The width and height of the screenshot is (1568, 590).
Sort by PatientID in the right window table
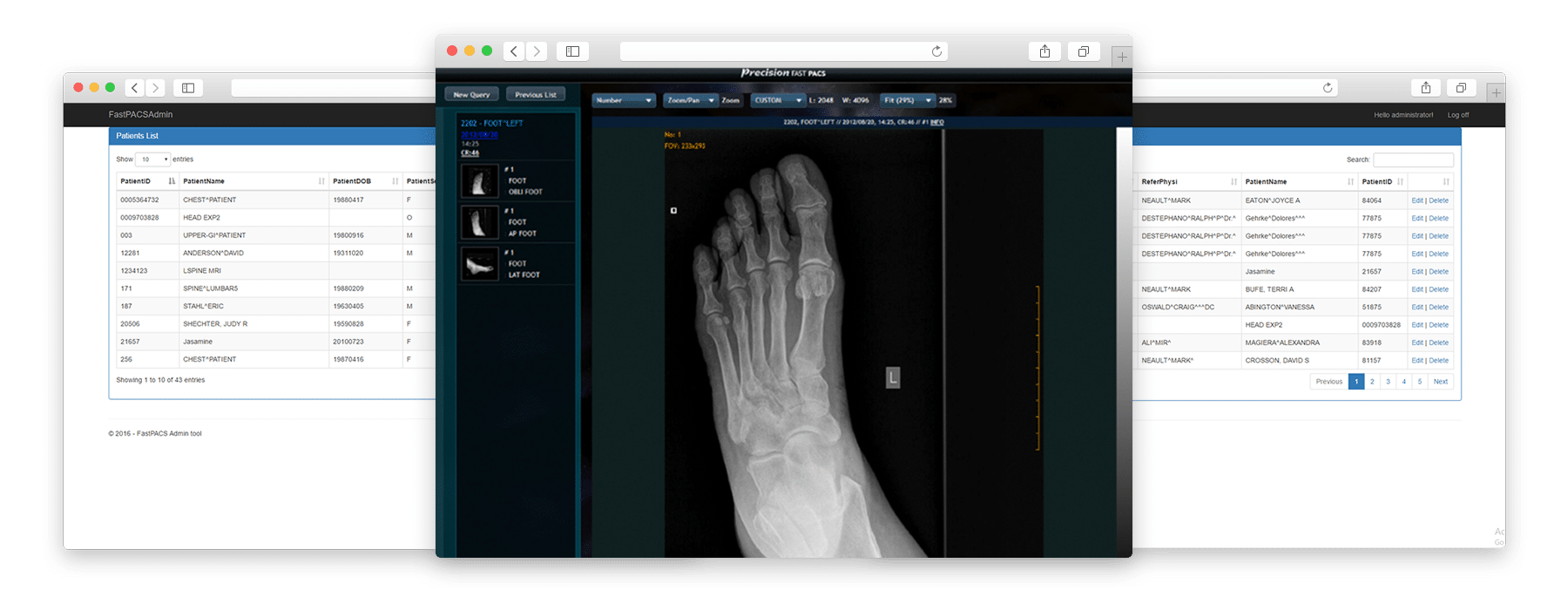point(1382,181)
